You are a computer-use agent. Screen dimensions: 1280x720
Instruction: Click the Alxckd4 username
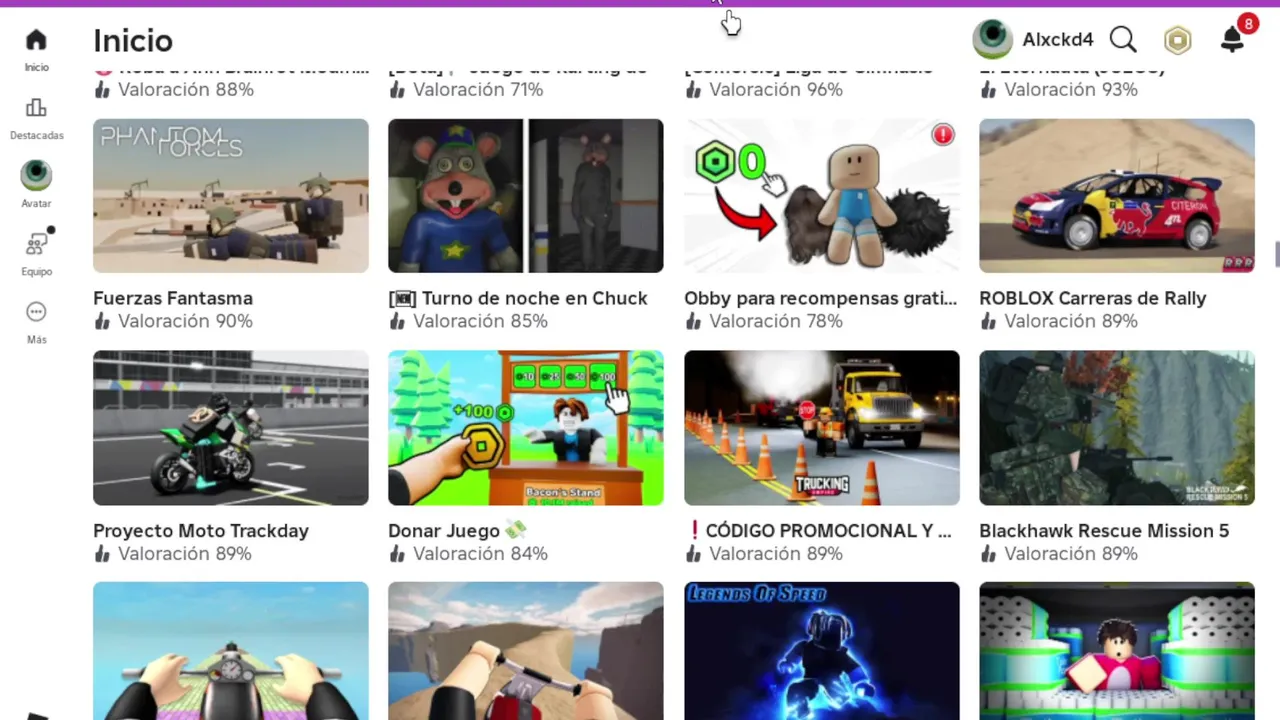tap(1057, 40)
